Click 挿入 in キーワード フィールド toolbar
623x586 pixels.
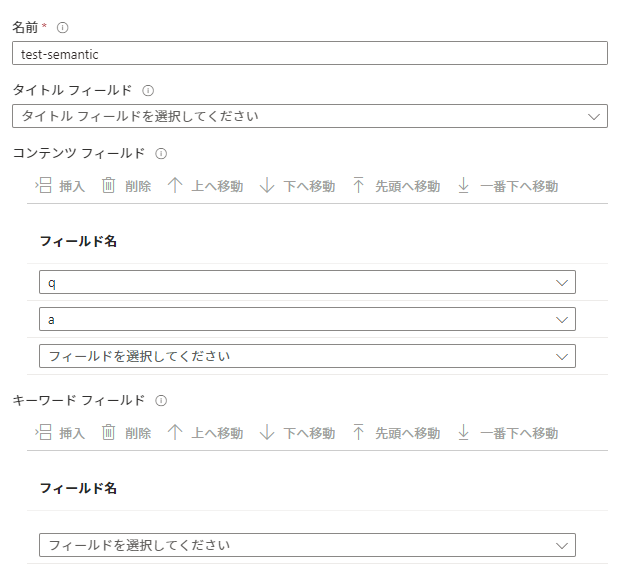(60, 433)
